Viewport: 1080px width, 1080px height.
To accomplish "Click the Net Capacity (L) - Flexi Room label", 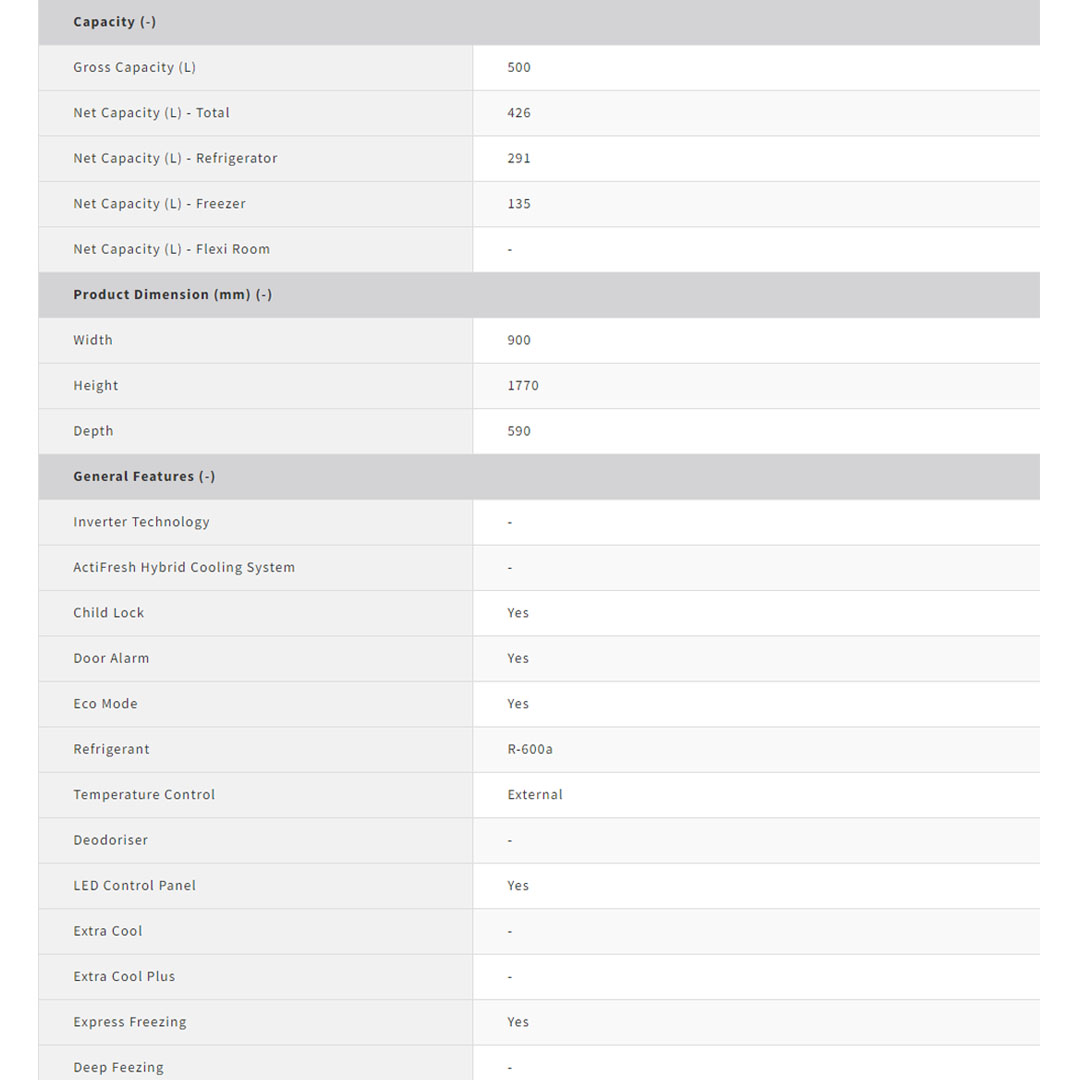I will [171, 250].
